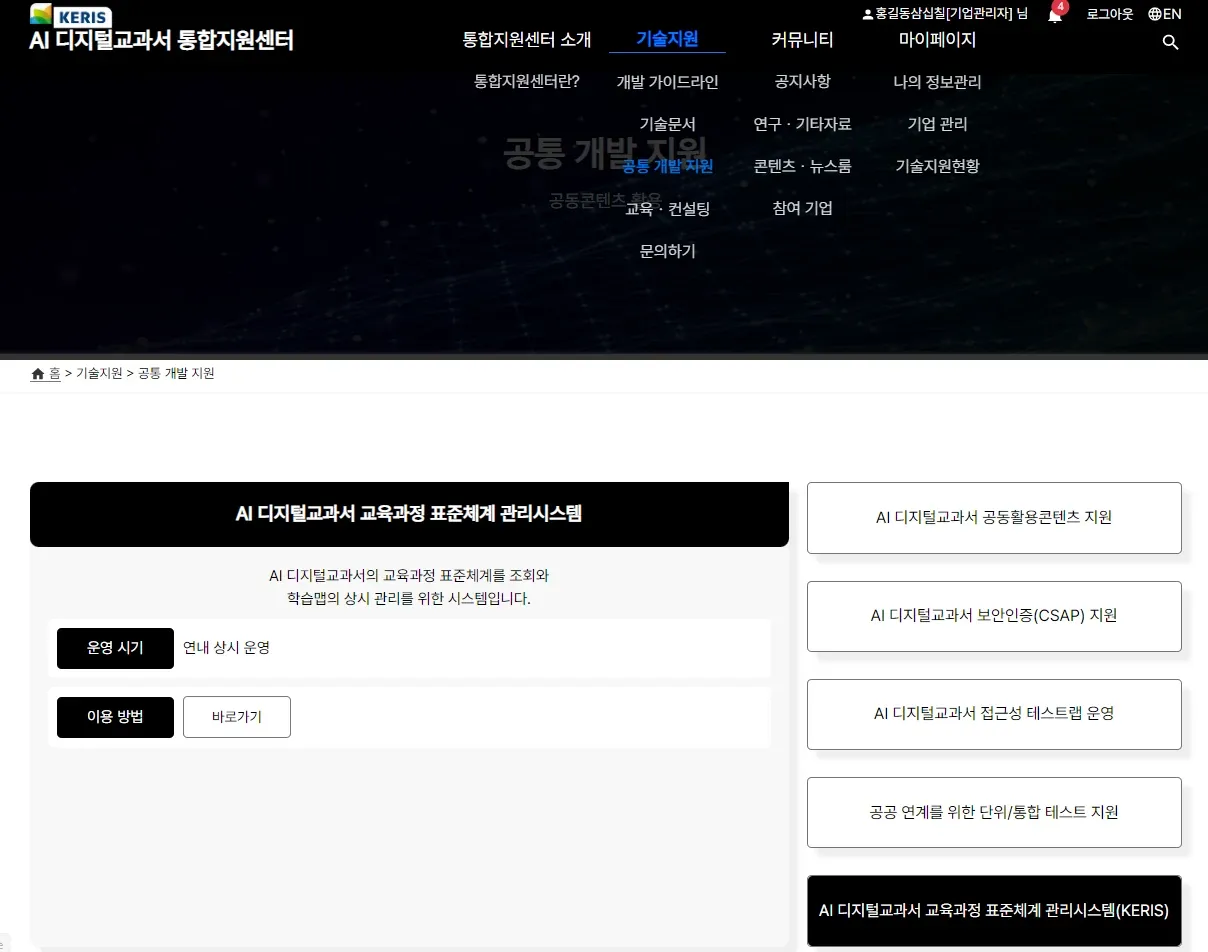Image resolution: width=1208 pixels, height=952 pixels.
Task: Open the 기술지원 menu
Action: (667, 40)
